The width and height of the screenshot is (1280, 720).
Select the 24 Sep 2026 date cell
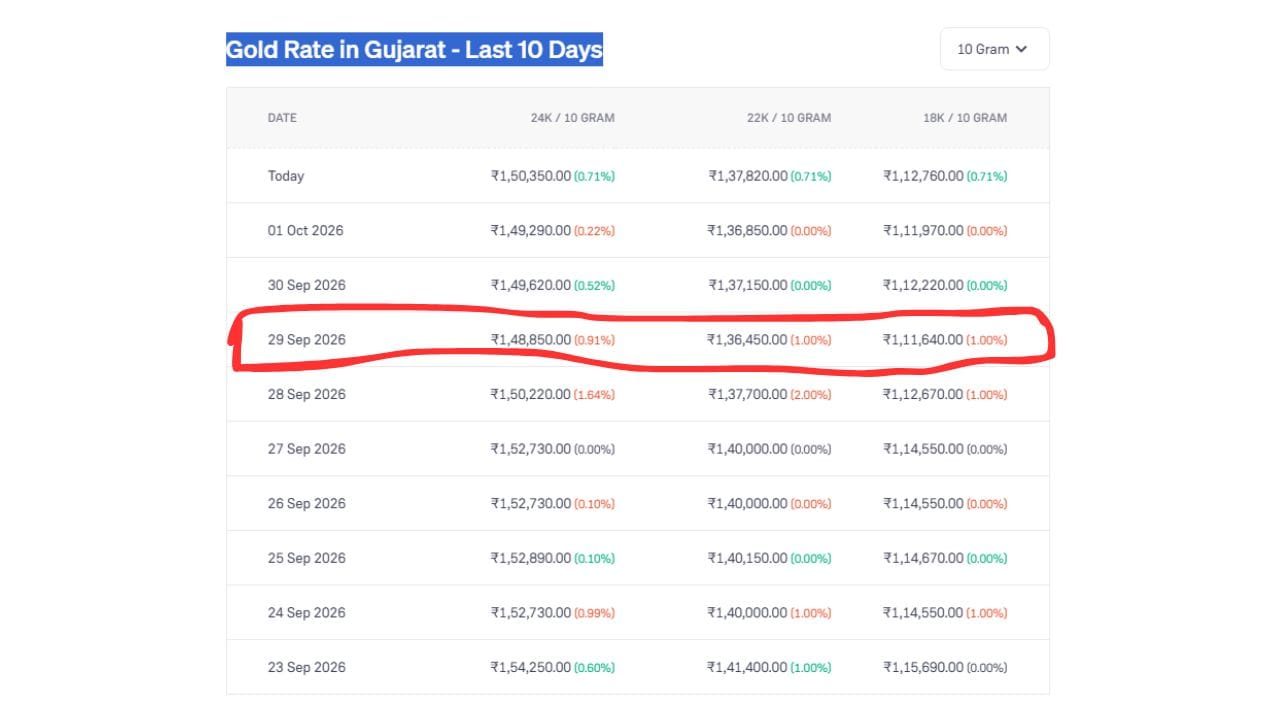306,613
